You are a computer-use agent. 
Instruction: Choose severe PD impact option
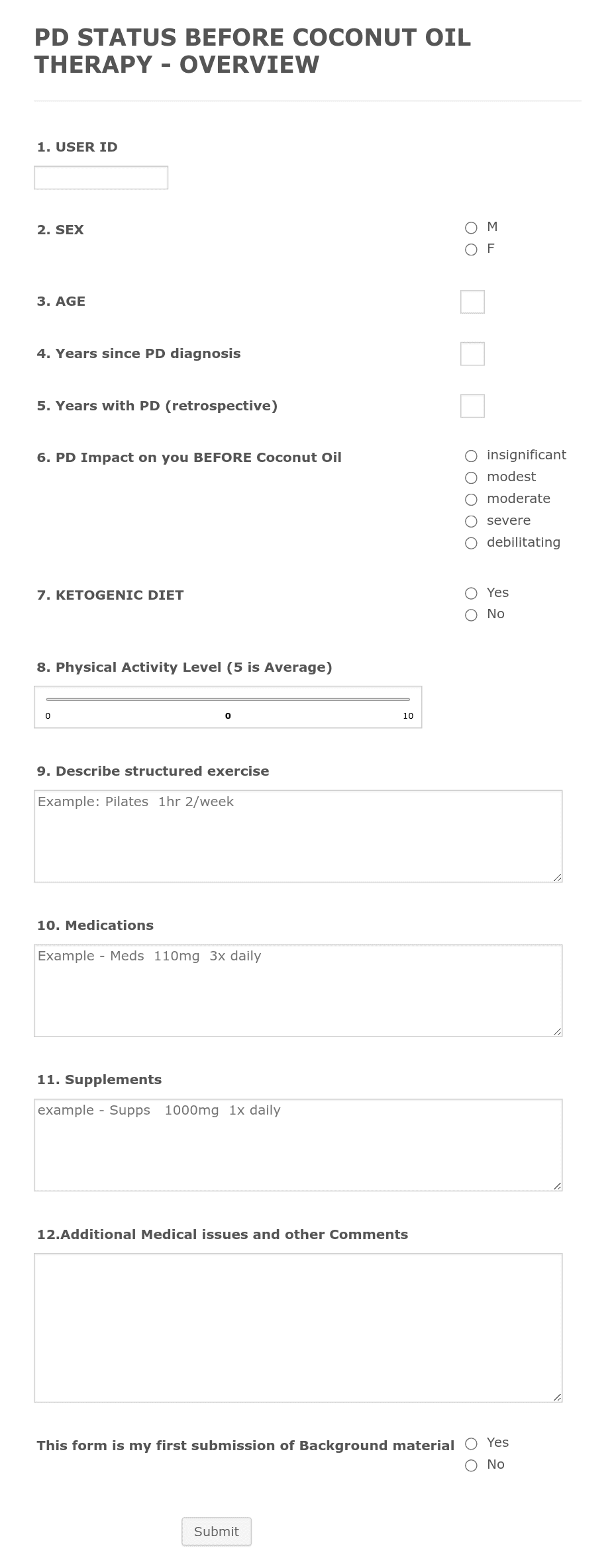[471, 522]
